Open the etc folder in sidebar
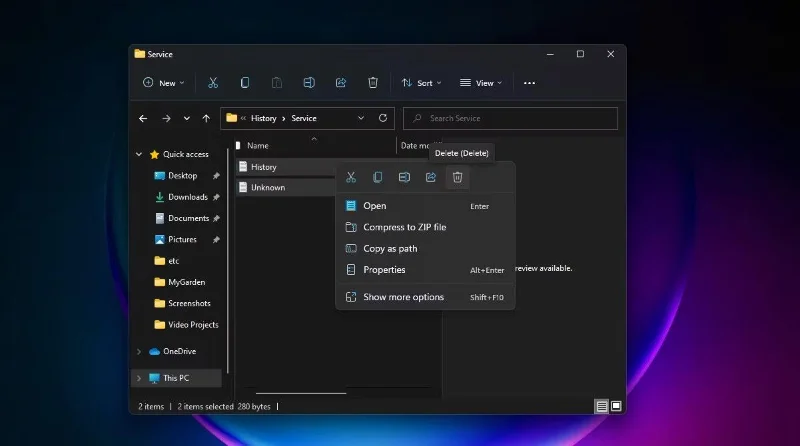 [173, 261]
